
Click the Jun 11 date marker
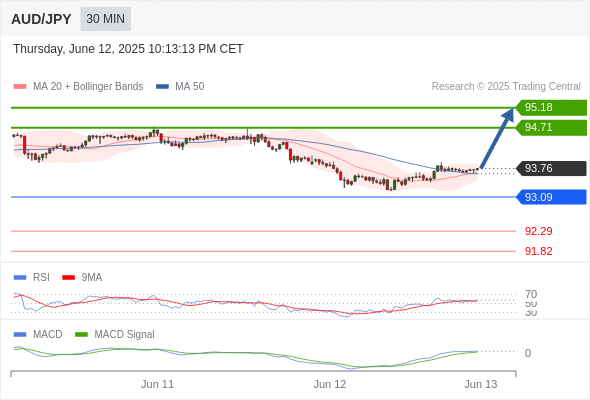157,384
